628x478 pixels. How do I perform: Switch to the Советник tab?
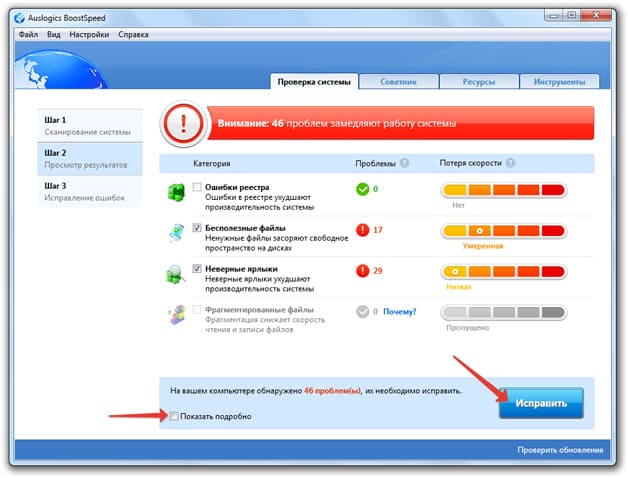399,82
